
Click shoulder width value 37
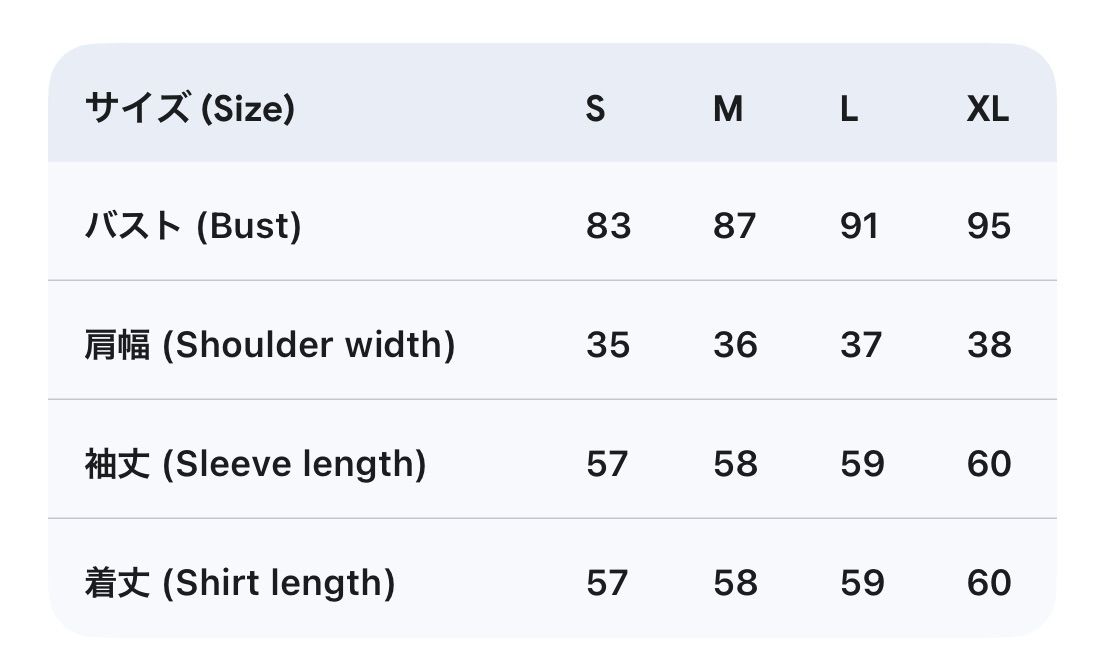point(862,345)
